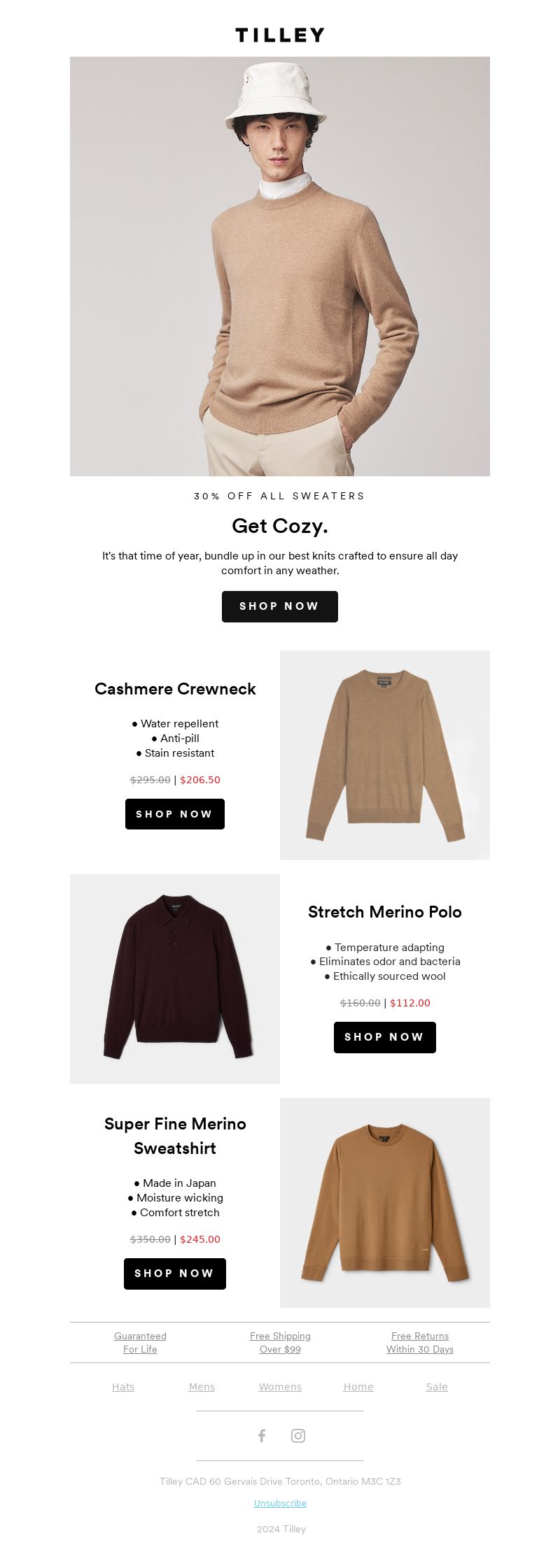Click the camel Merino Sweatshirt product image
The image size is (560, 1568).
pos(385,1203)
